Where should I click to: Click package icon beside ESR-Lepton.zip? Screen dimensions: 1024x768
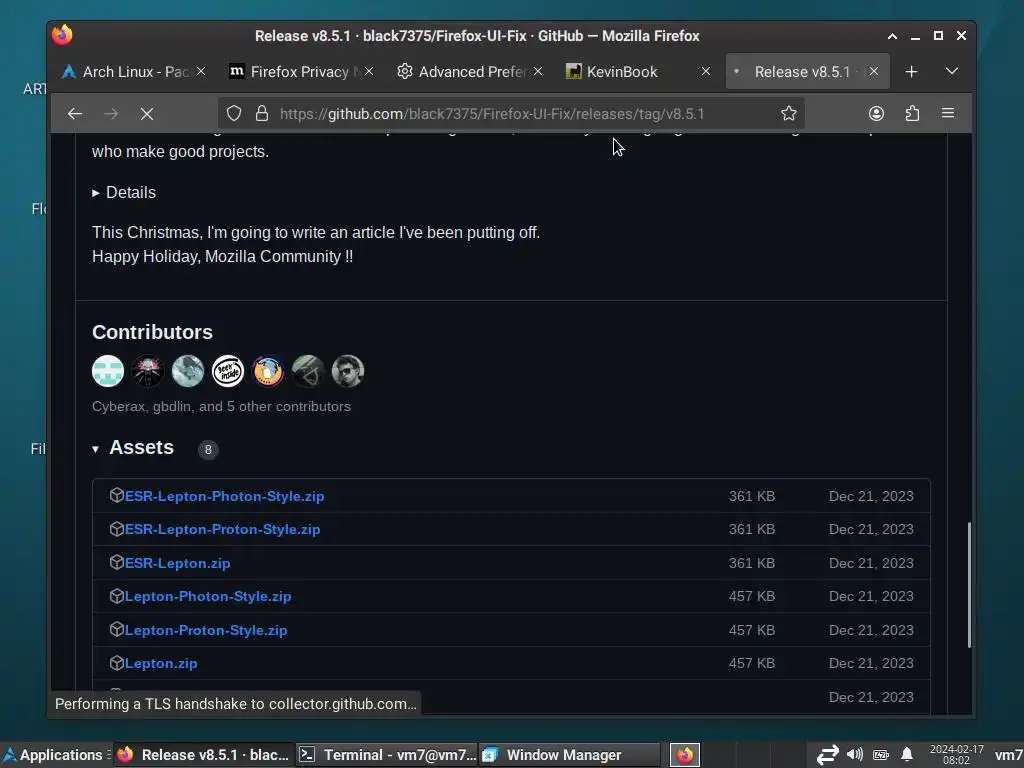117,562
